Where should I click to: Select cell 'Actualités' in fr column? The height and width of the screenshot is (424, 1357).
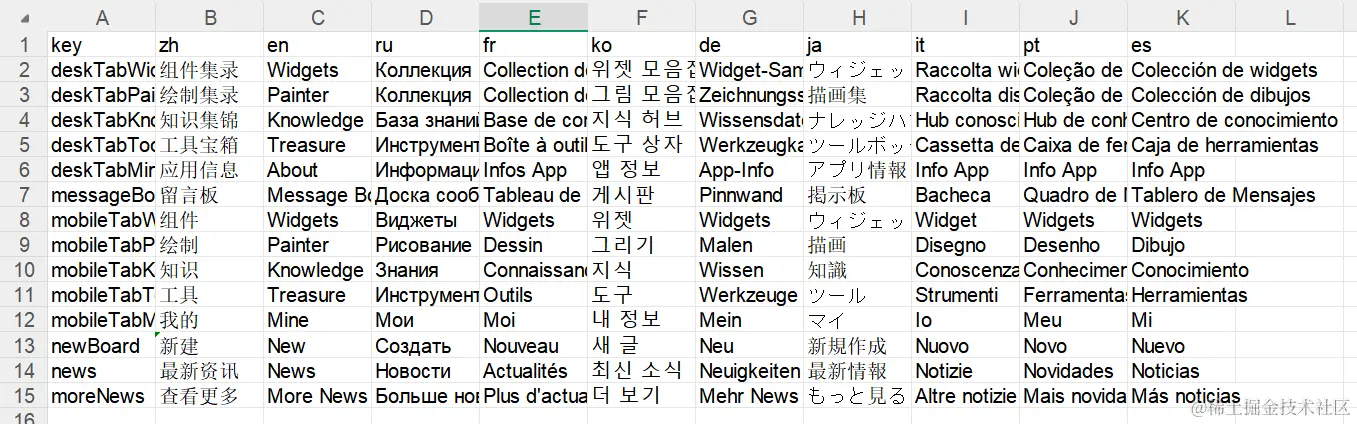pos(533,371)
